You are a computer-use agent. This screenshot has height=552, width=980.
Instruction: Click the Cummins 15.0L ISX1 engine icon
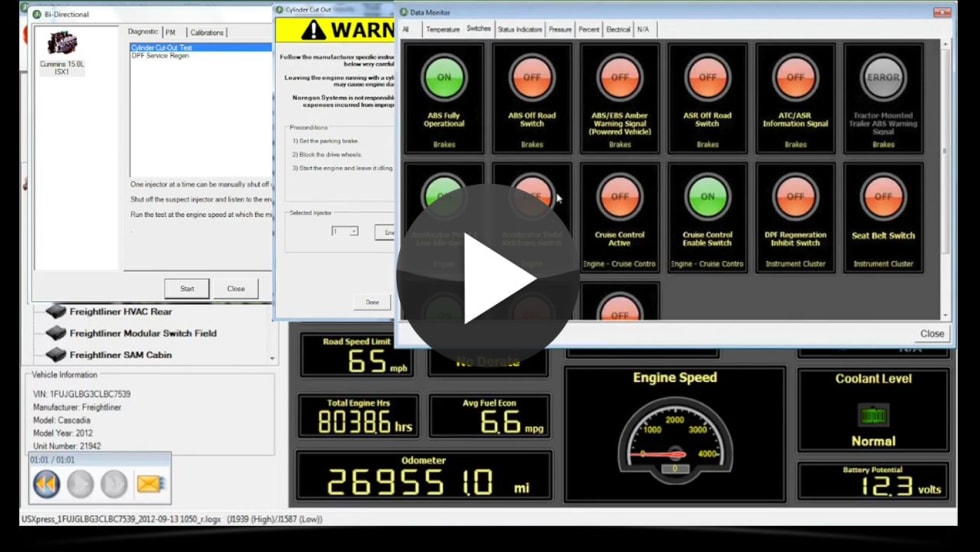(x=62, y=44)
